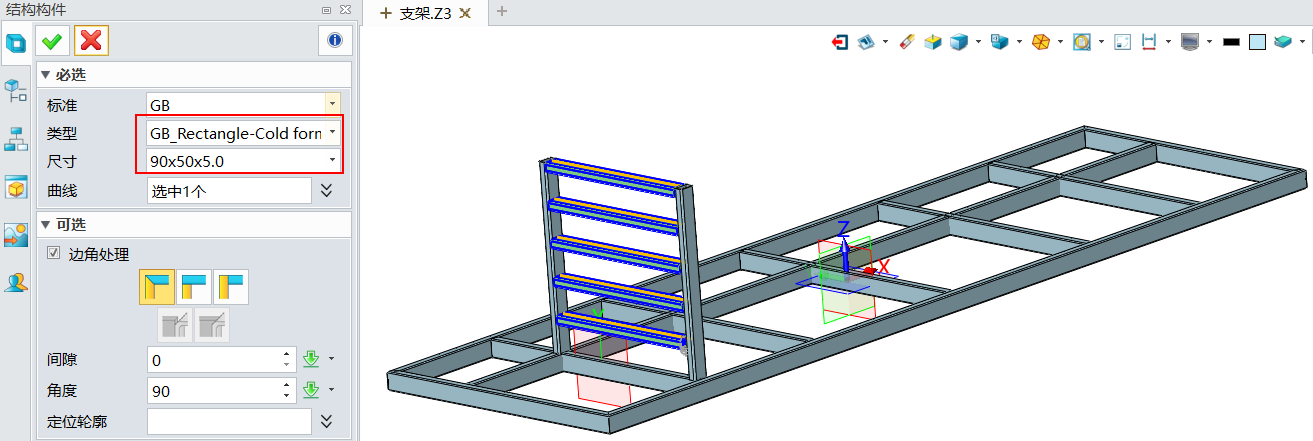Image resolution: width=1313 pixels, height=441 pixels.
Task: Open the 标准 GB dropdown
Action: (332, 103)
